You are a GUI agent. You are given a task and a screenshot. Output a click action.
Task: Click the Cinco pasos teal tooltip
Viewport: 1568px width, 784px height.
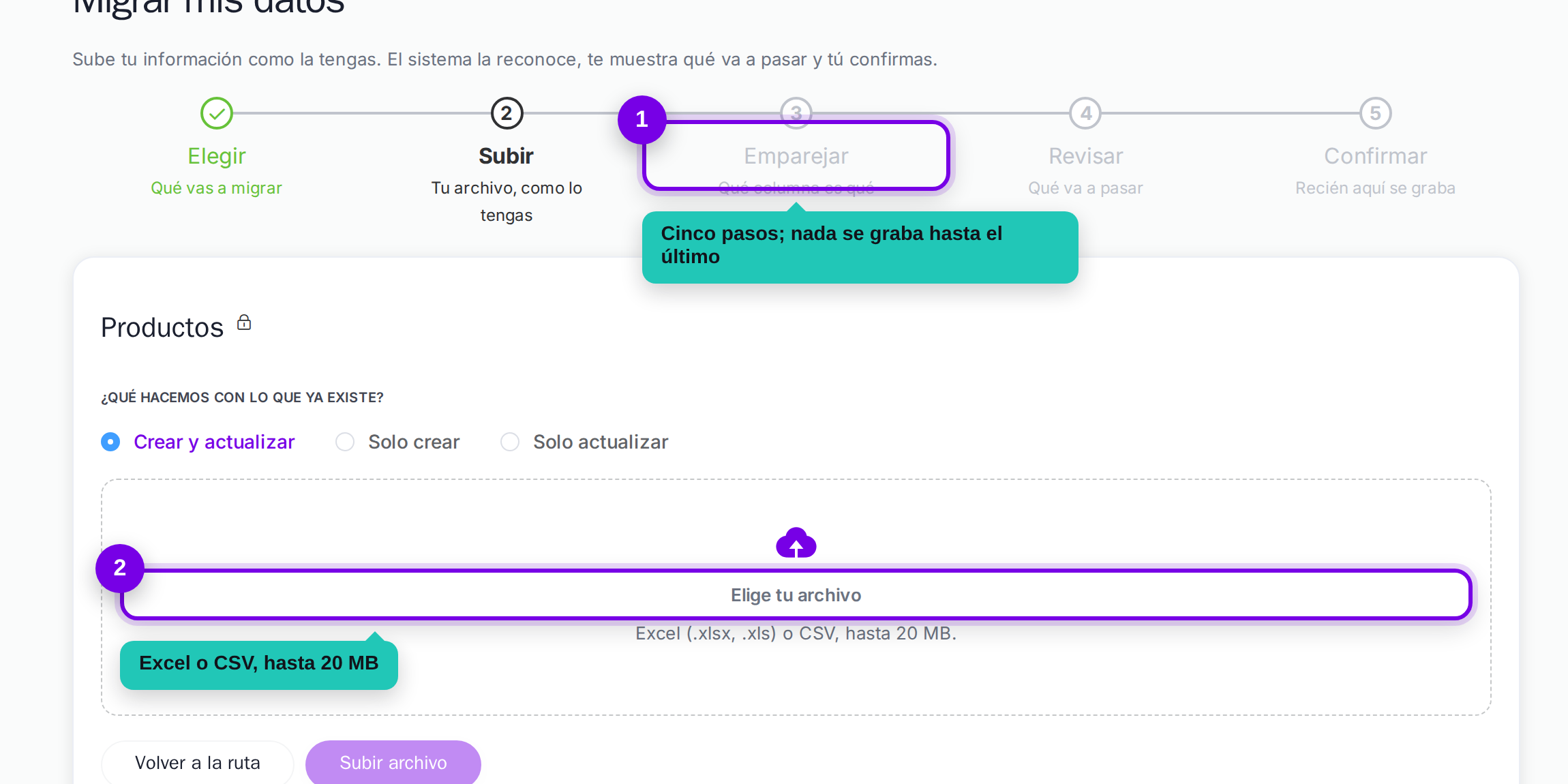[860, 247]
